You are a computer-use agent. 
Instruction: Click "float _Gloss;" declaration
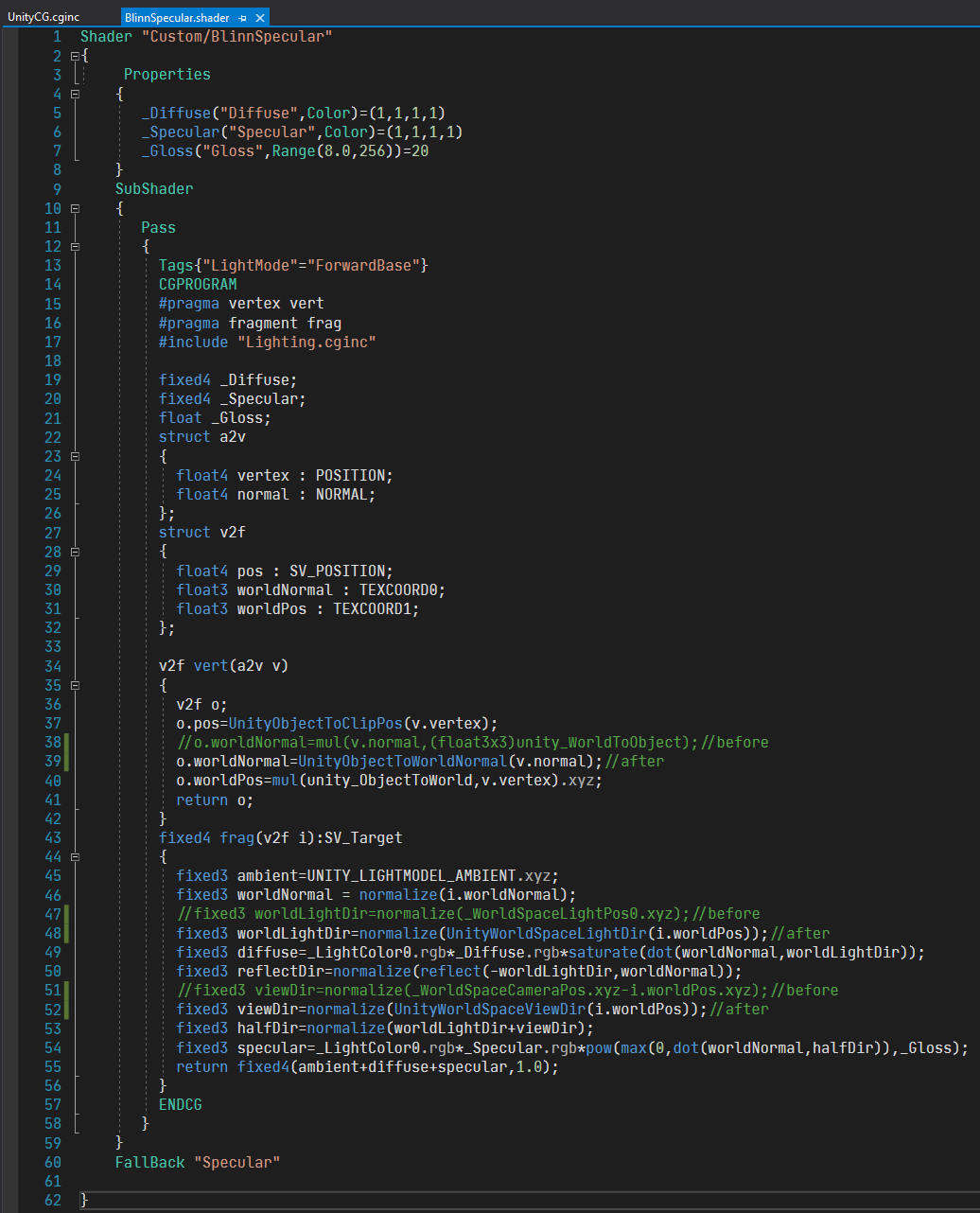click(215, 417)
